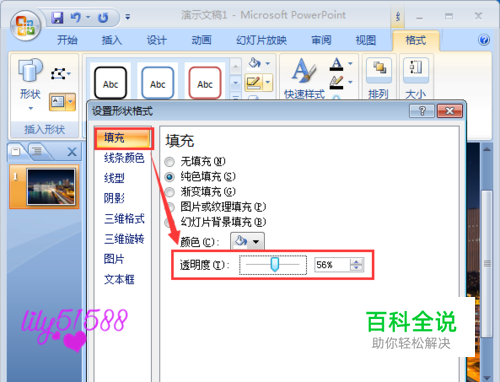This screenshot has width=500, height=382.
Task: Select 阴影 category
Action: click(114, 198)
